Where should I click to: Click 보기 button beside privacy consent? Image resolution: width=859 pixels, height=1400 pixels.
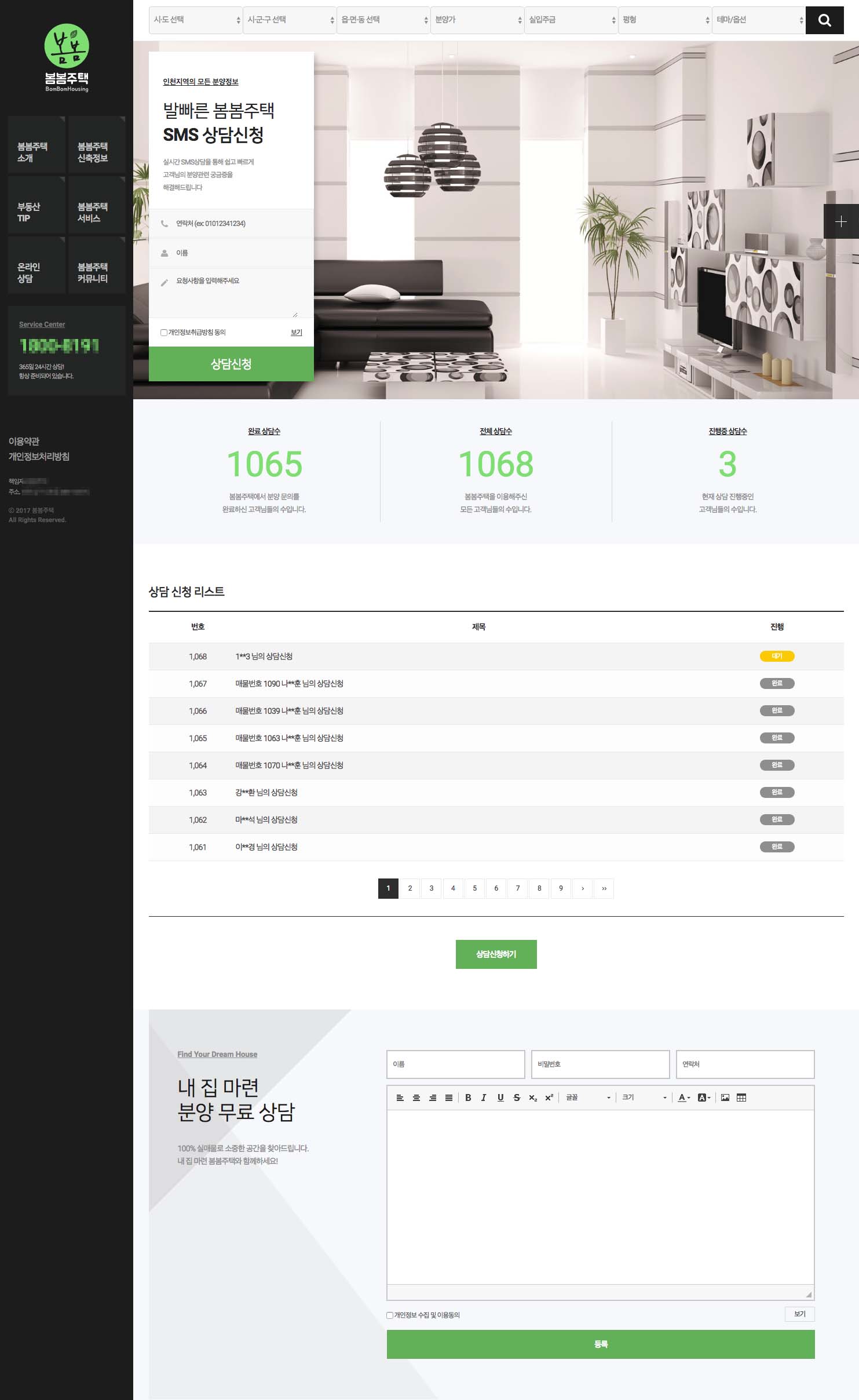pyautogui.click(x=800, y=1314)
